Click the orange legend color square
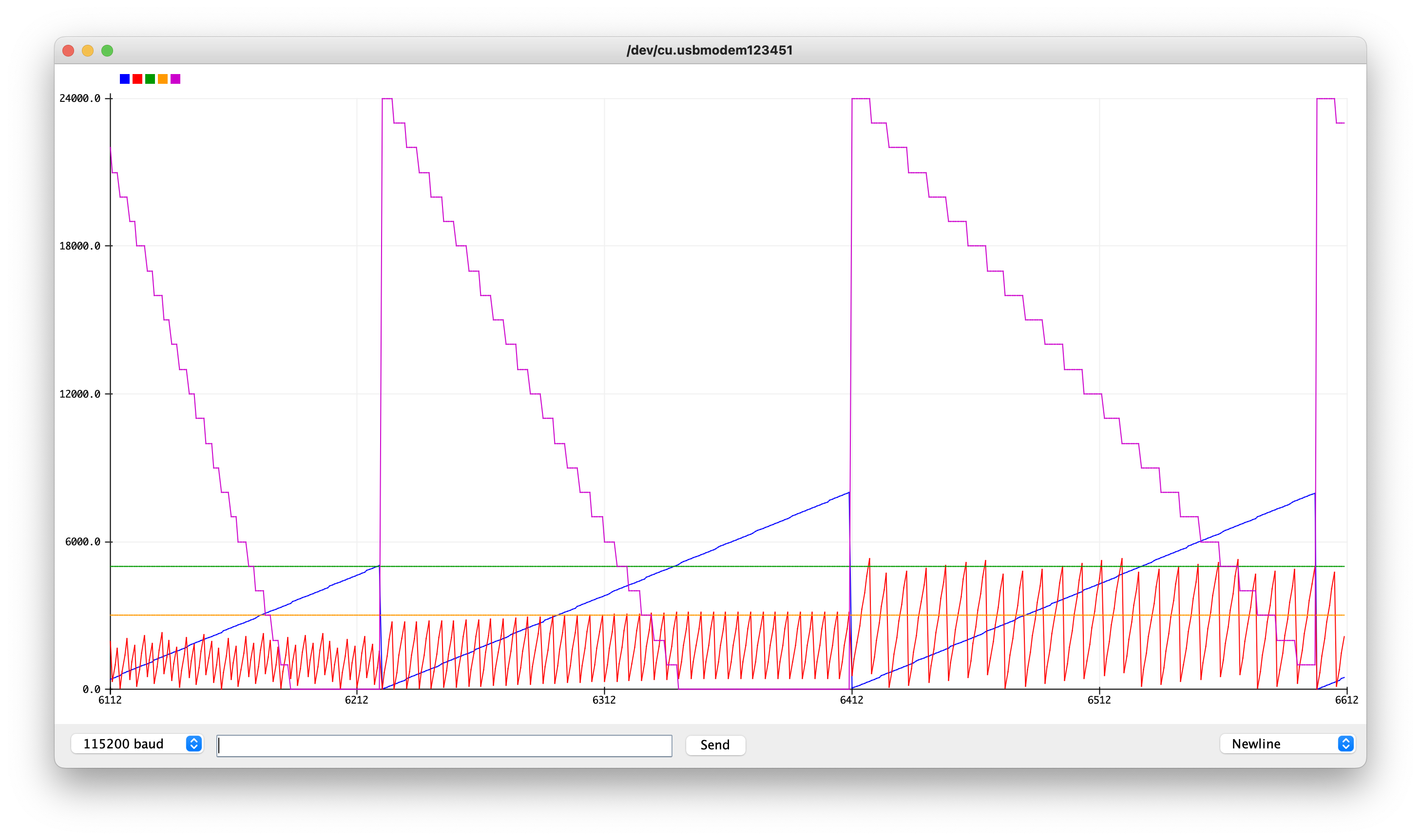 162,78
